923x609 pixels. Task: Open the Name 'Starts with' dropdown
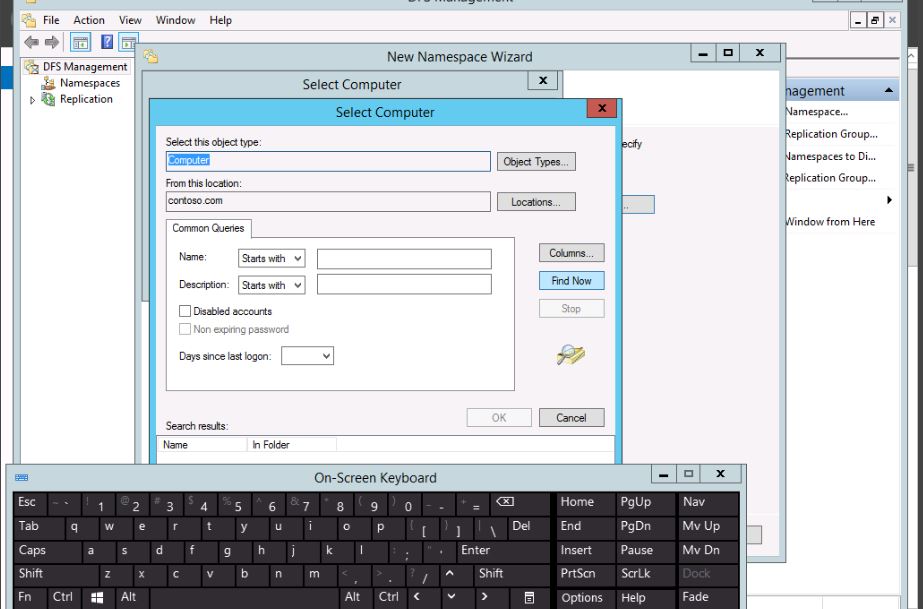(271, 258)
